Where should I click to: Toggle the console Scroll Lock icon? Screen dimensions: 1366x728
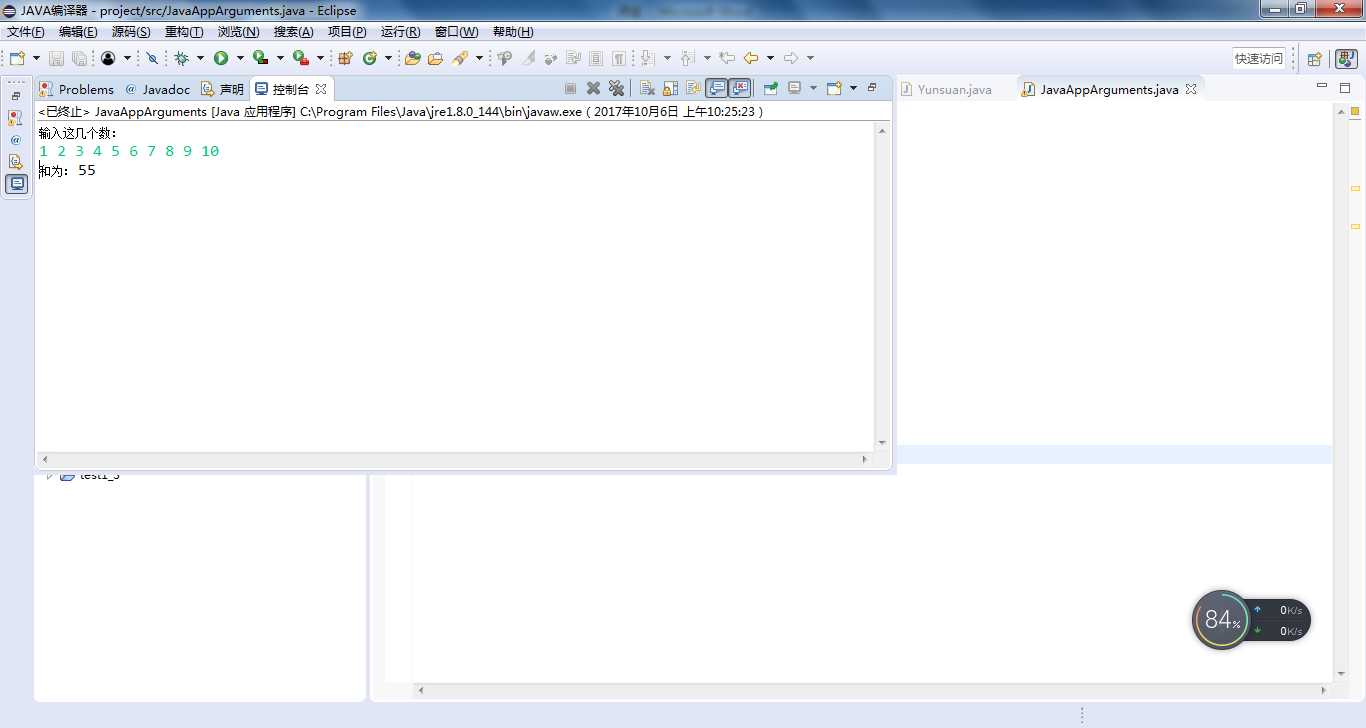point(671,88)
